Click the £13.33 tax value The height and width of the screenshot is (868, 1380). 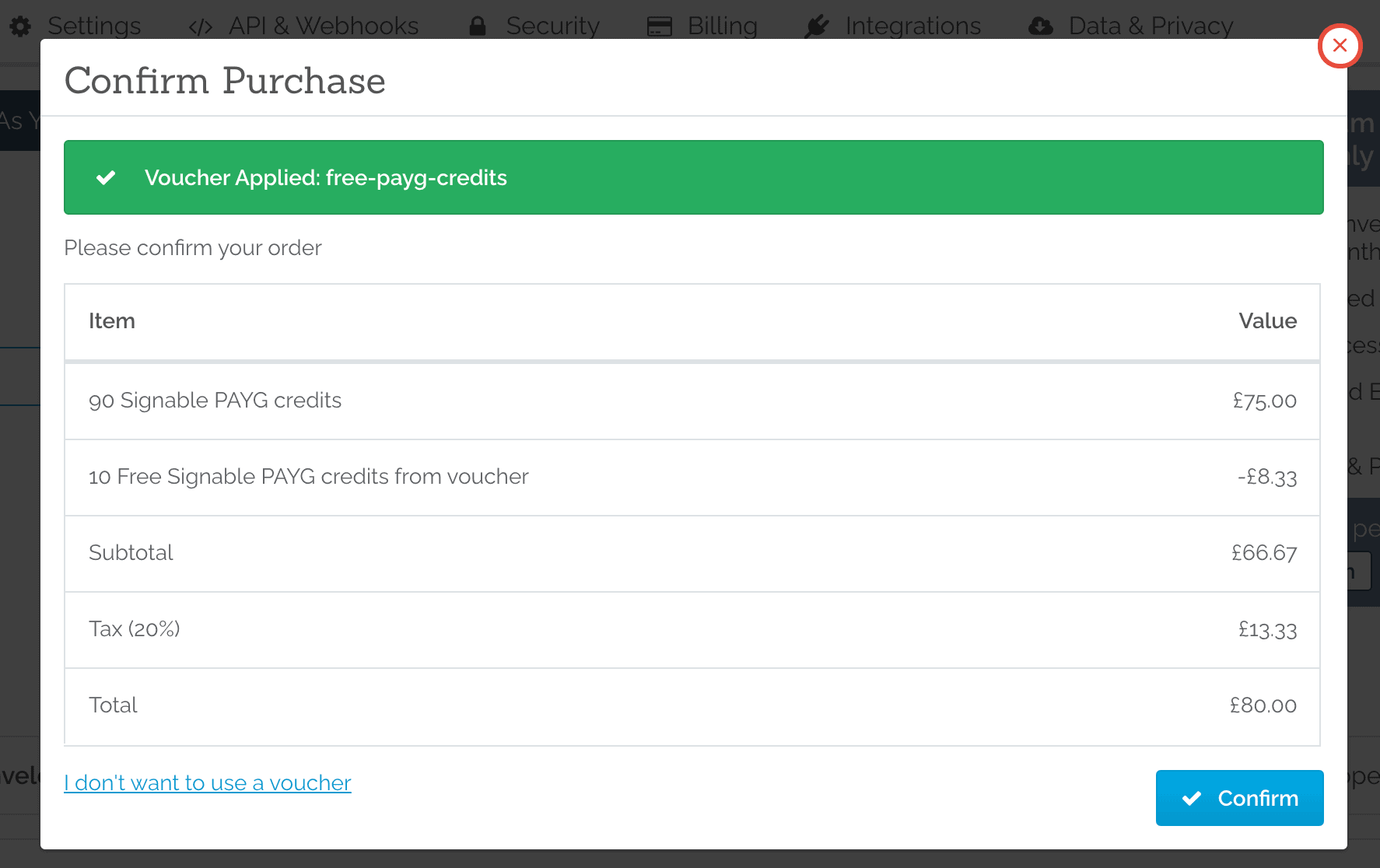(1267, 629)
